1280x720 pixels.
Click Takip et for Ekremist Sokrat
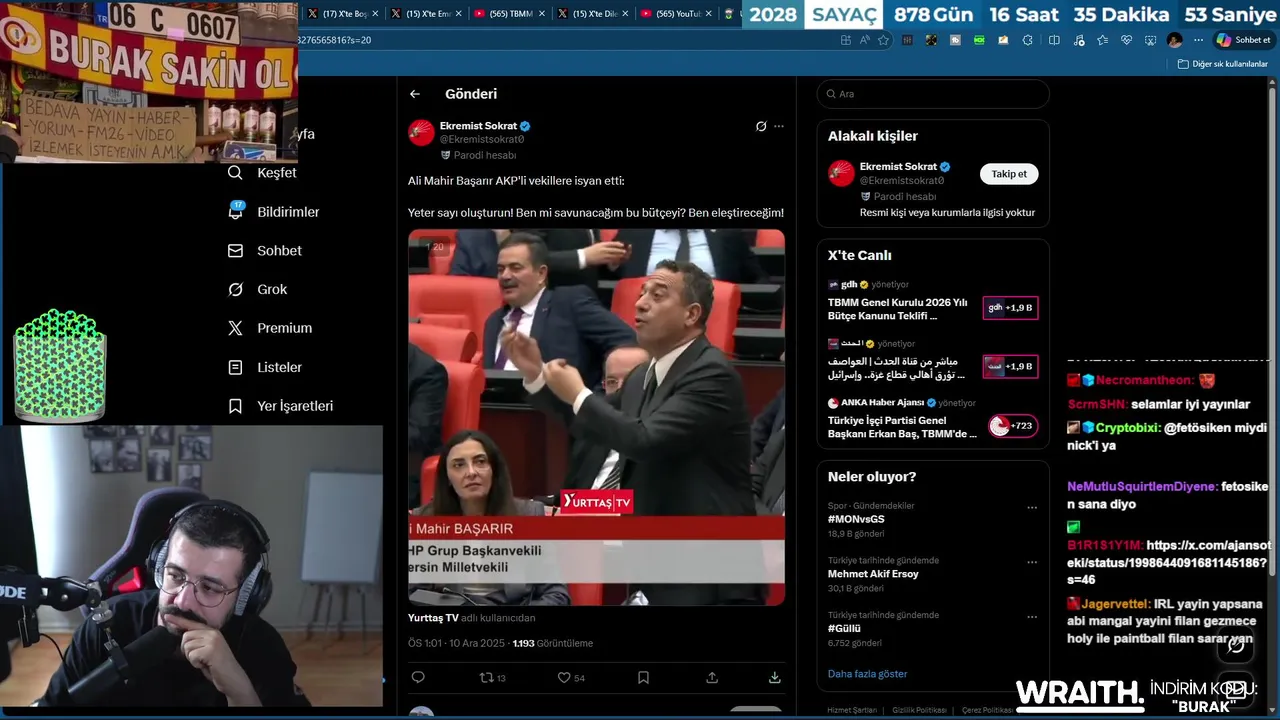(1009, 174)
